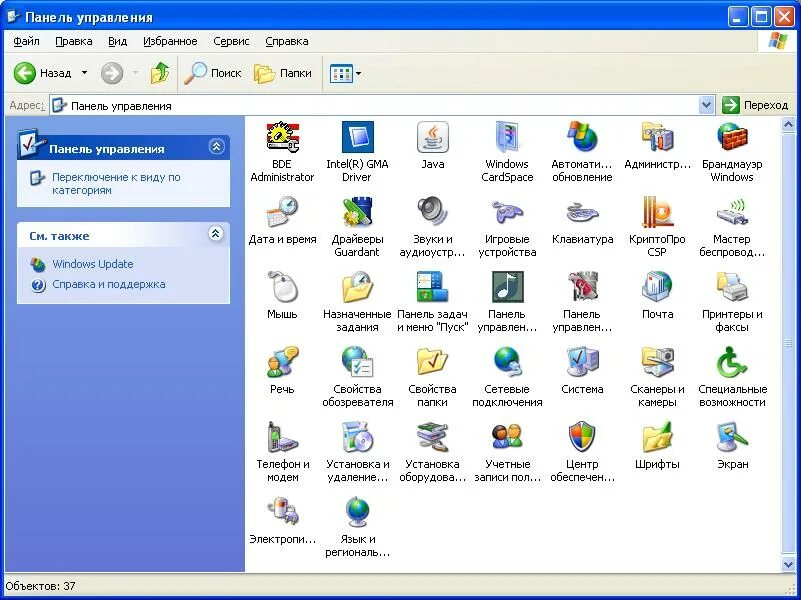The height and width of the screenshot is (600, 801).
Task: Open the Java control panel icon
Action: [432, 137]
